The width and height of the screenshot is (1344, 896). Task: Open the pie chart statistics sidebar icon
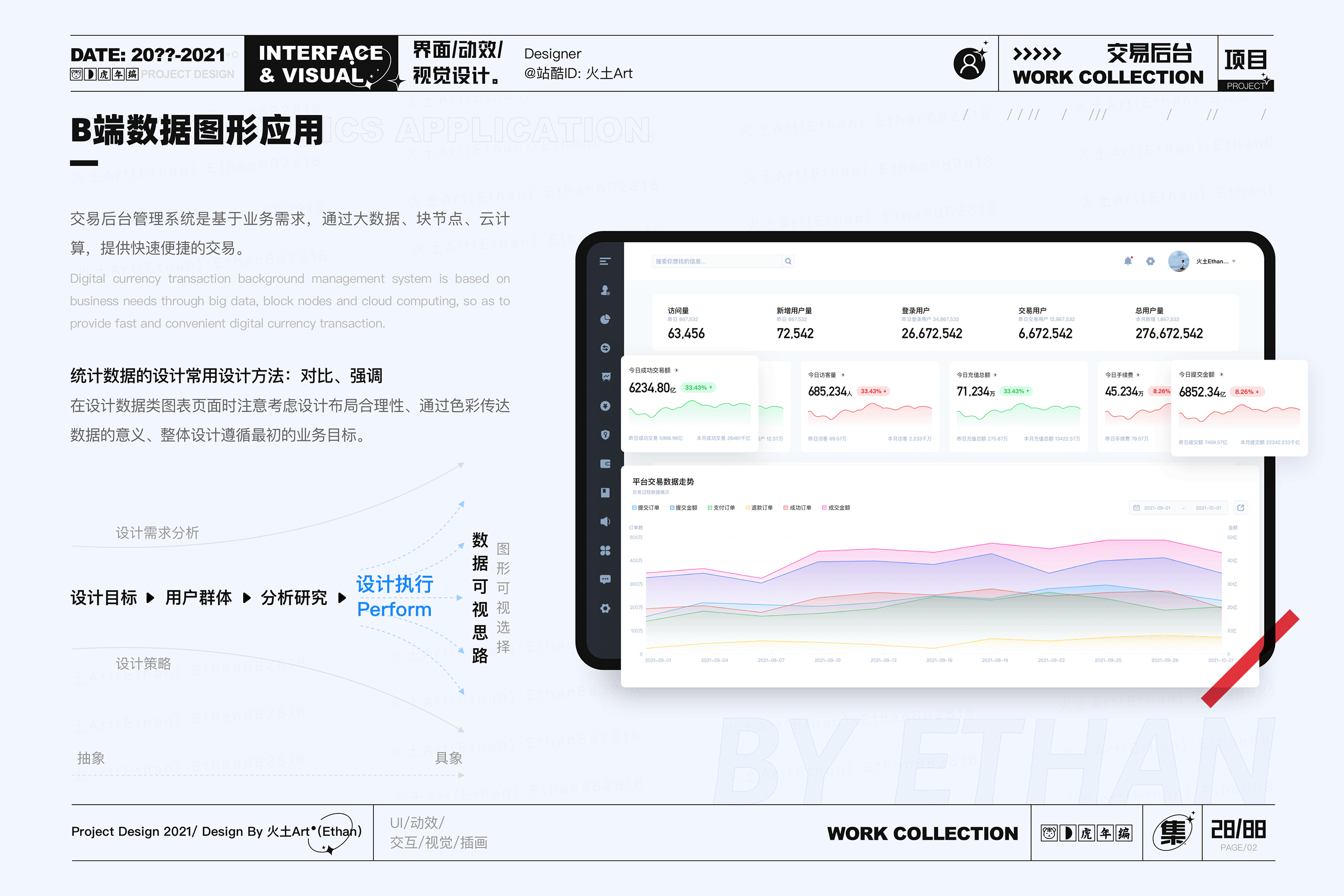(x=605, y=319)
